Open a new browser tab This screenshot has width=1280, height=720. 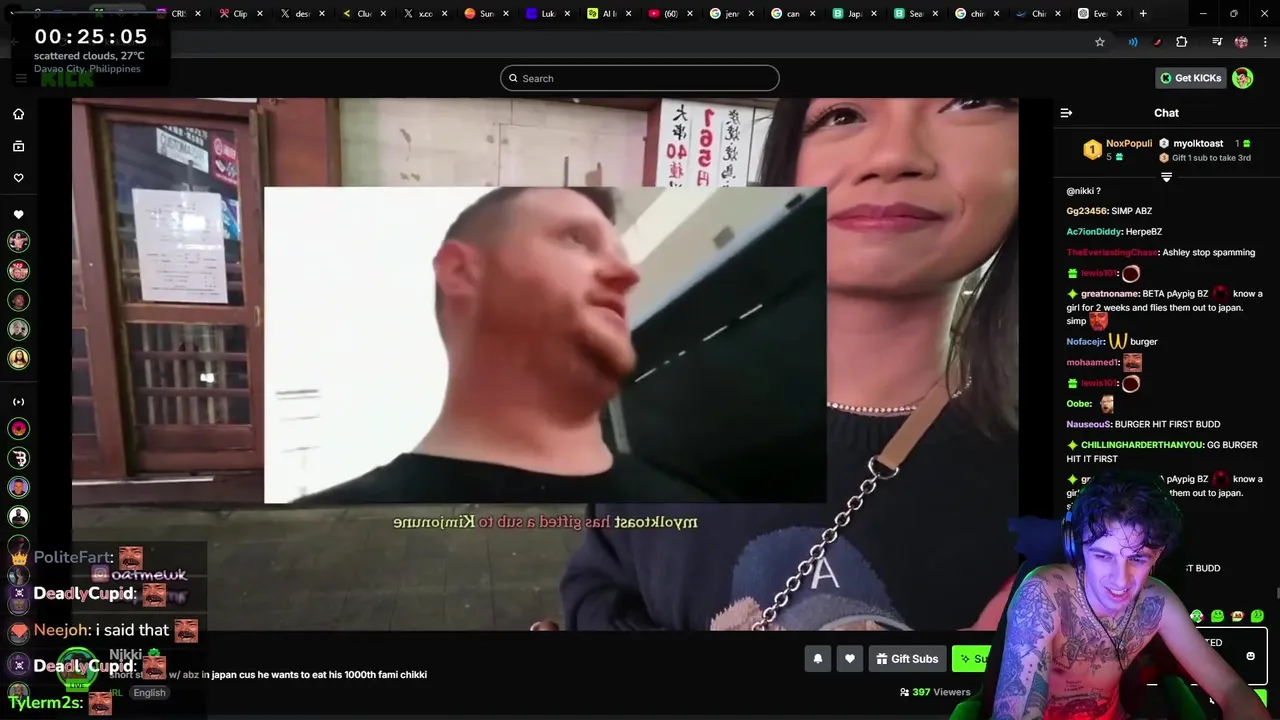tap(1143, 14)
